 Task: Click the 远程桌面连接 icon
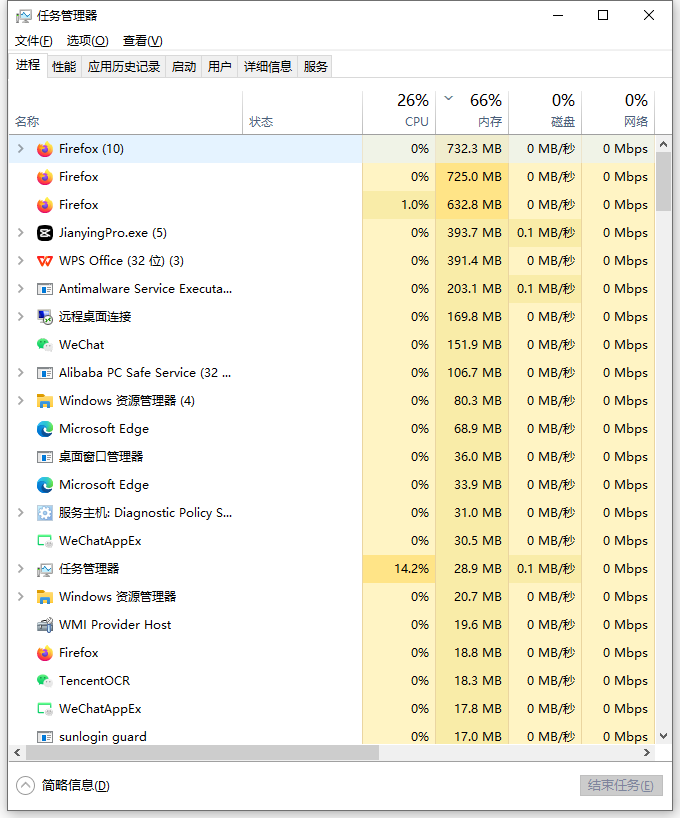tap(45, 317)
